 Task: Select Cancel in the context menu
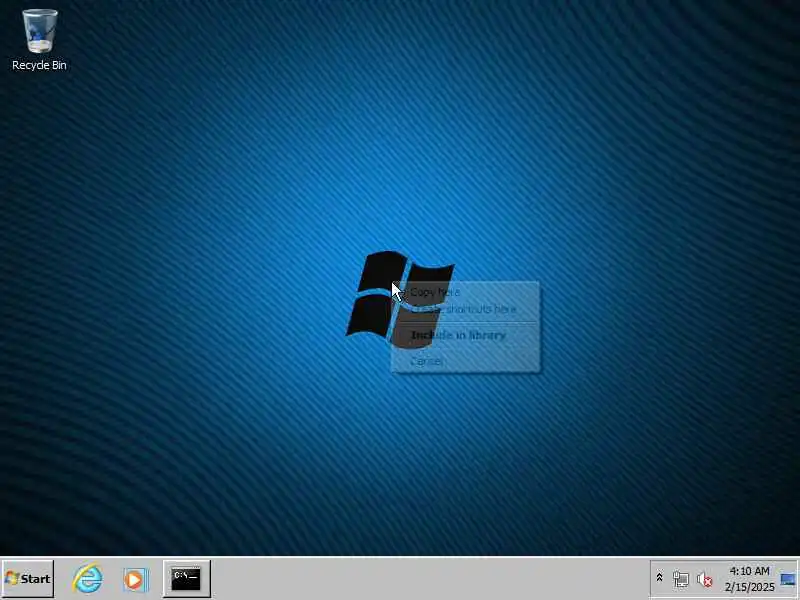[465, 361]
